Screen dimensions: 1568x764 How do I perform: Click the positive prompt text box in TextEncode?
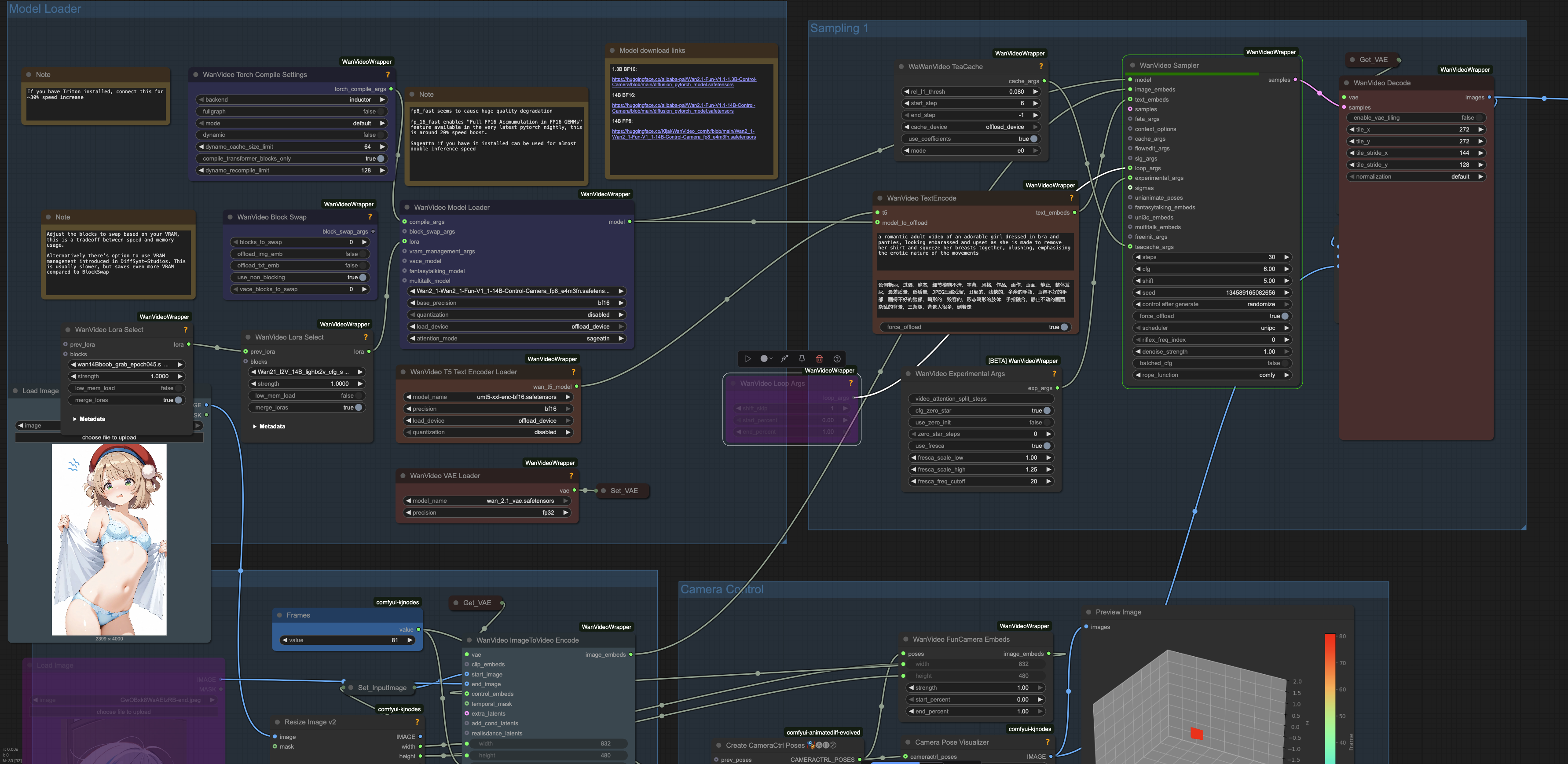975,252
